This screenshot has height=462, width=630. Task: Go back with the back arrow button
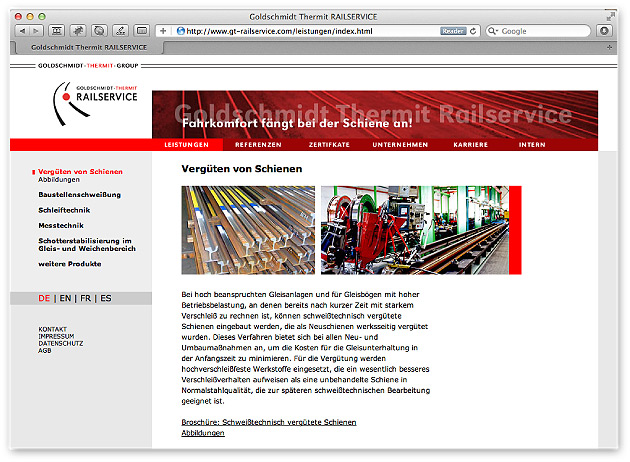click(x=22, y=31)
